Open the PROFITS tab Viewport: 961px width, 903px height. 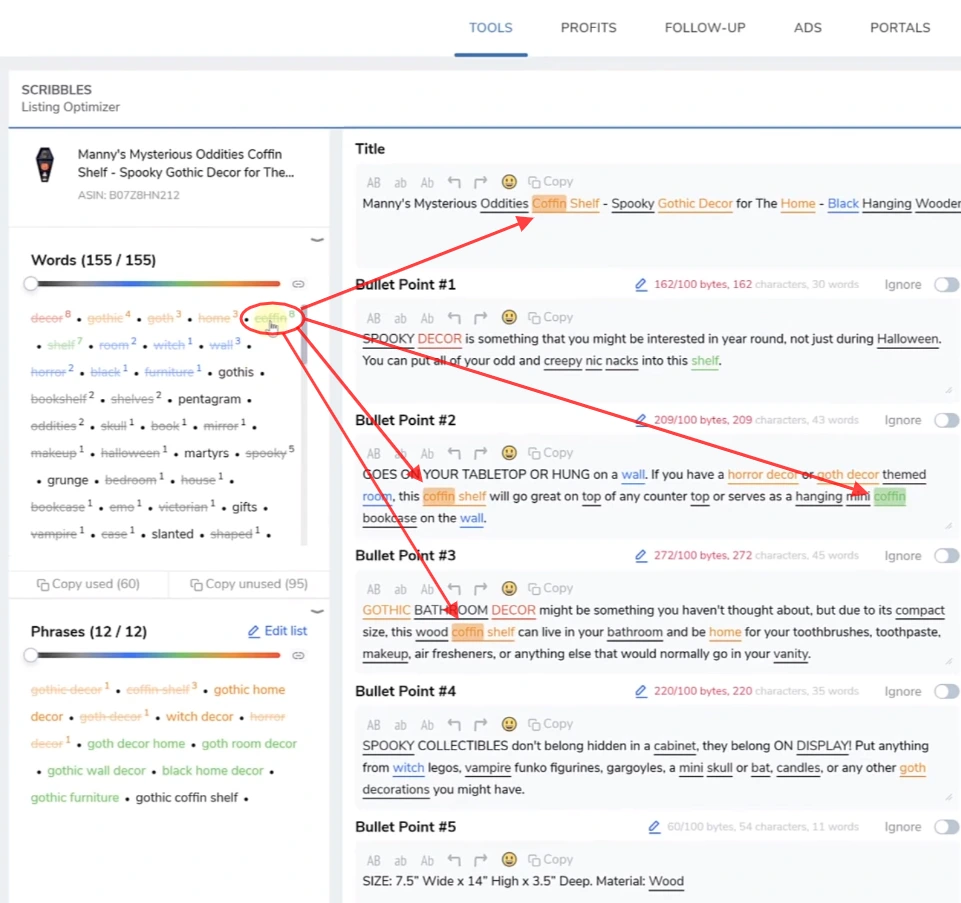point(588,28)
